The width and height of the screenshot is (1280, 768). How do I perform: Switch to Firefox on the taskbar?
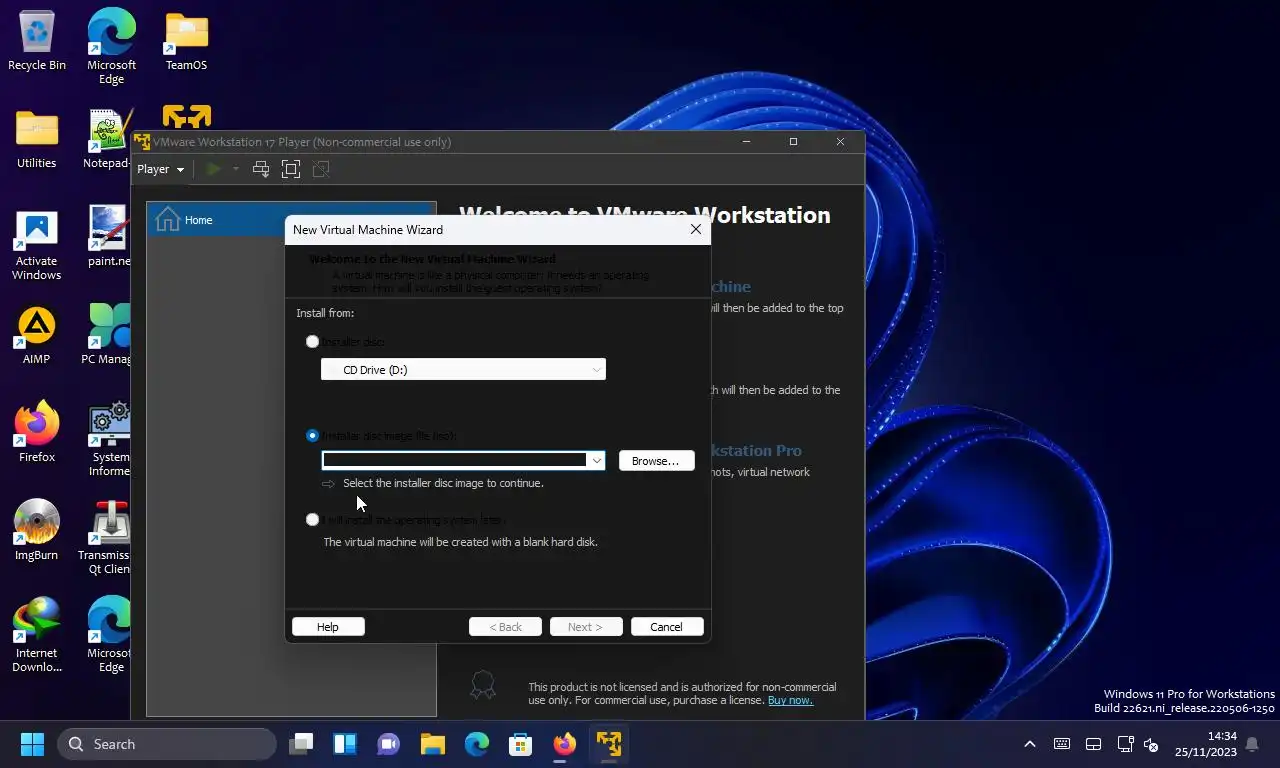point(565,744)
